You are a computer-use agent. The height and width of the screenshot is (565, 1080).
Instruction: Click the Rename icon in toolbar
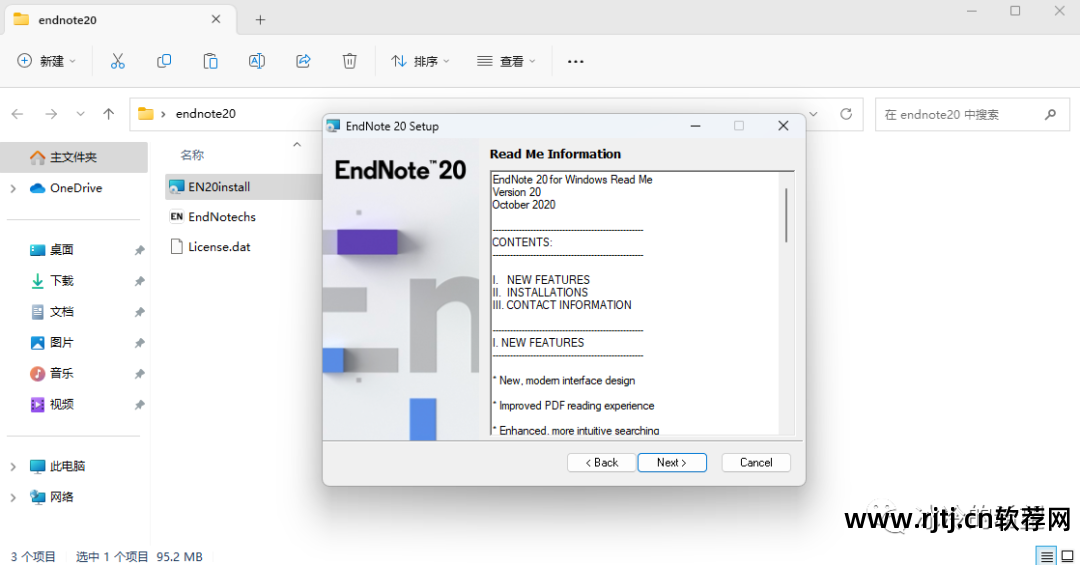click(257, 61)
